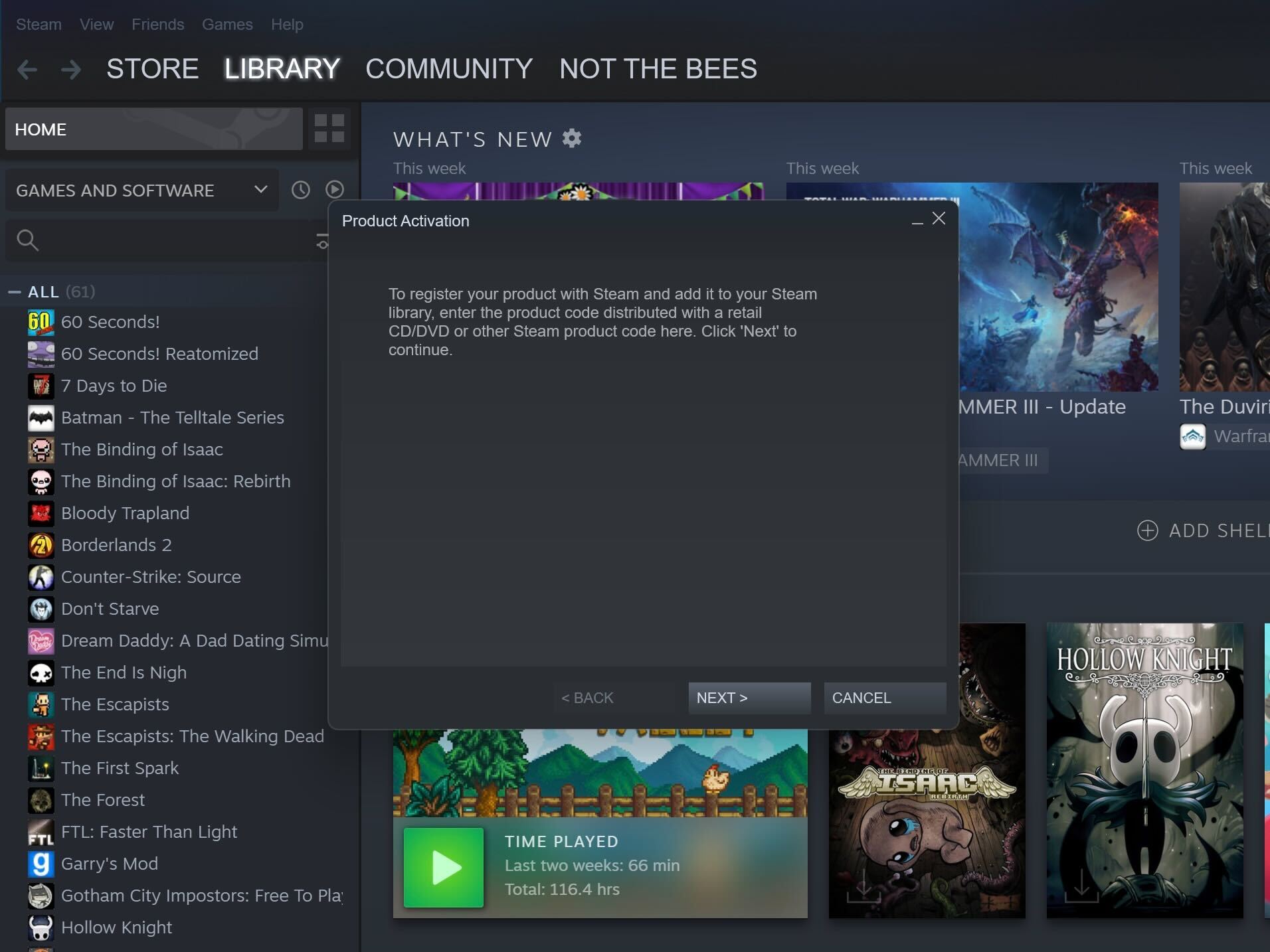Click the CANCEL button

coord(885,698)
